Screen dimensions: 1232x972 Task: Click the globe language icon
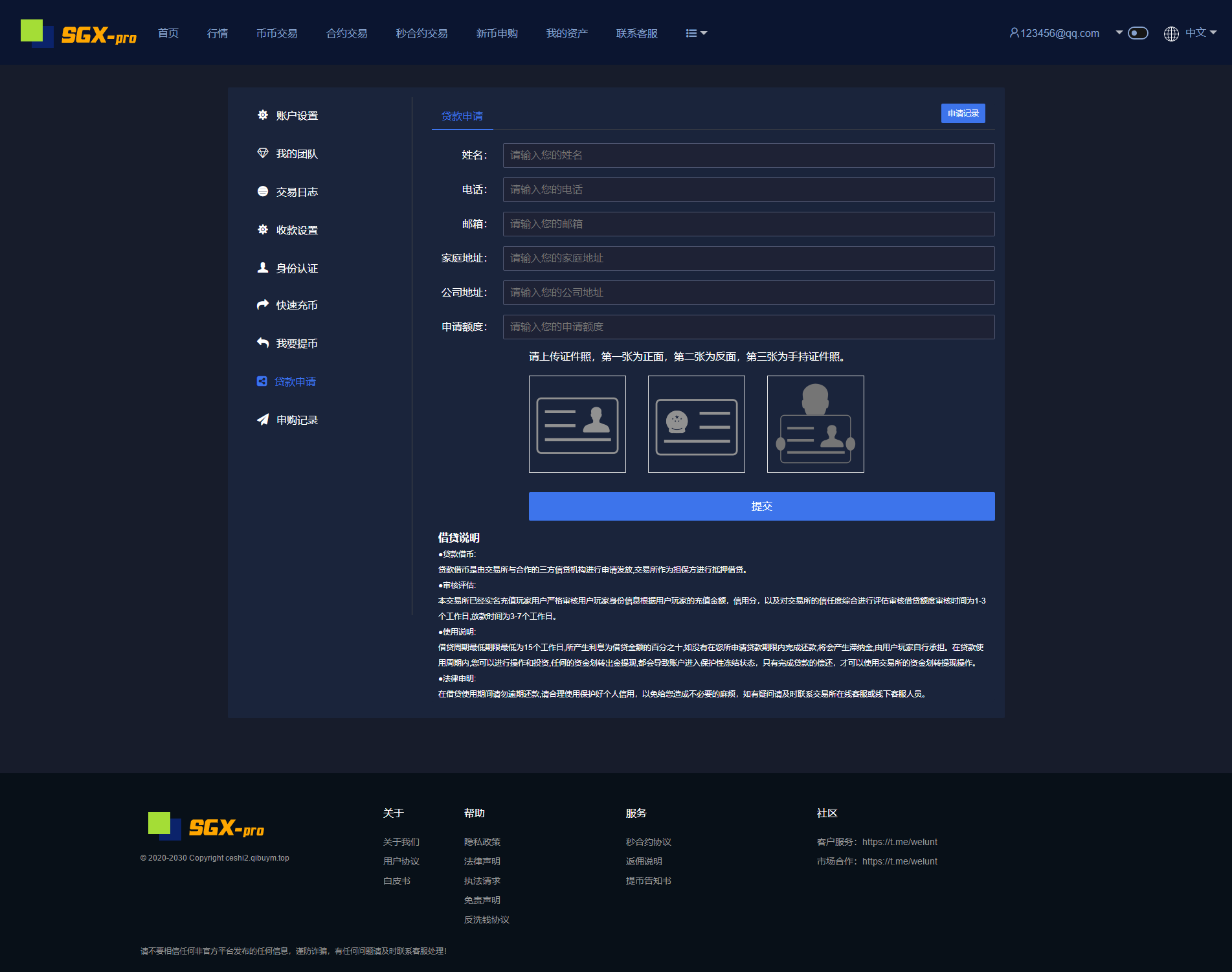pyautogui.click(x=1170, y=34)
